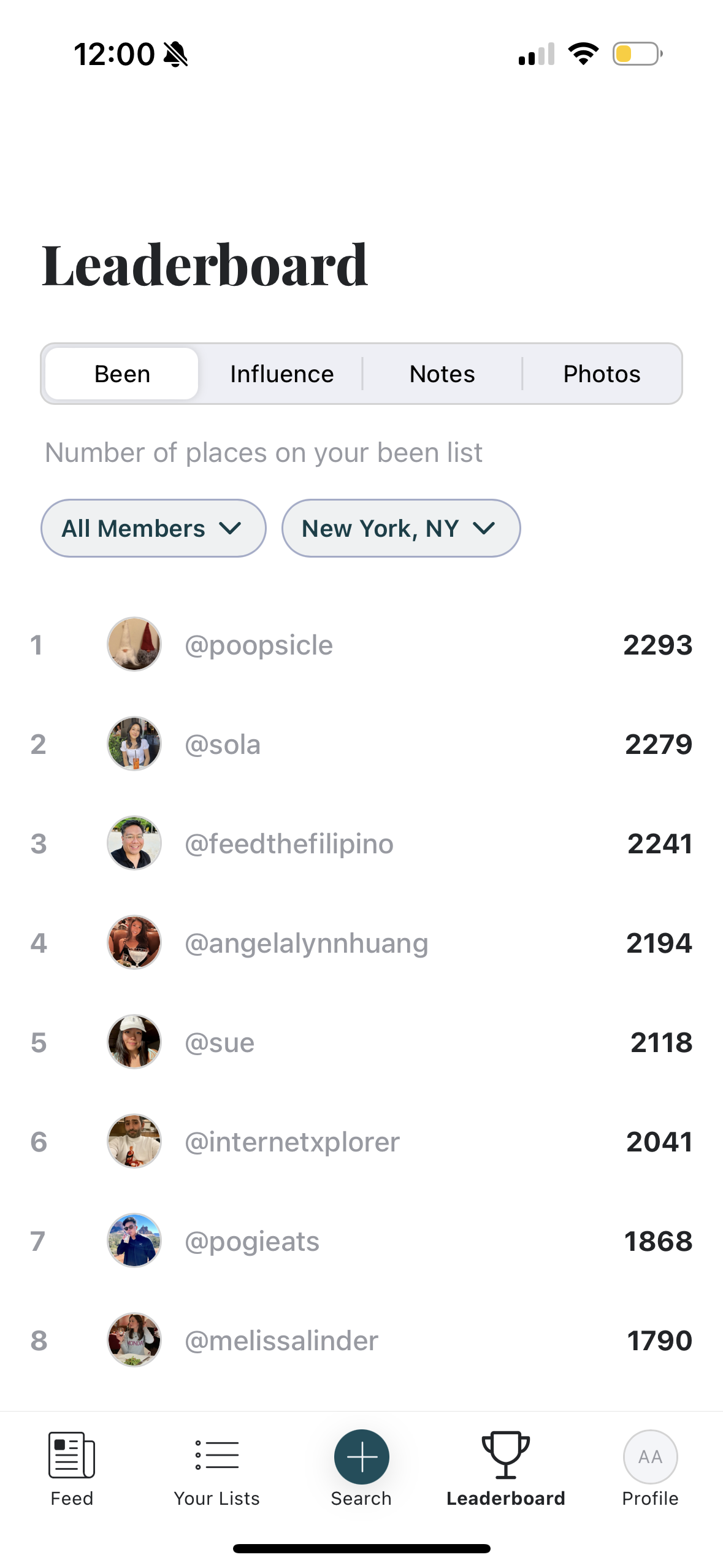This screenshot has height=1568, width=723.
Task: Tap the Your Lists icon
Action: 216,1455
